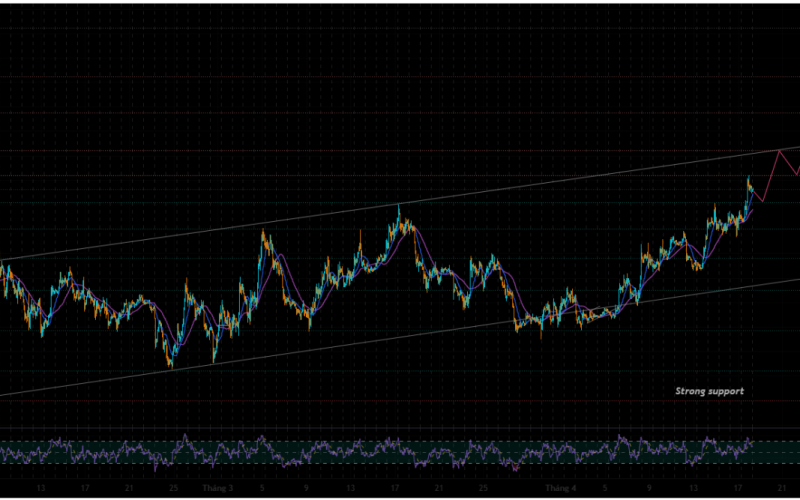800x500 pixels.
Task: Click the most recent price candle high
Action: point(749,177)
